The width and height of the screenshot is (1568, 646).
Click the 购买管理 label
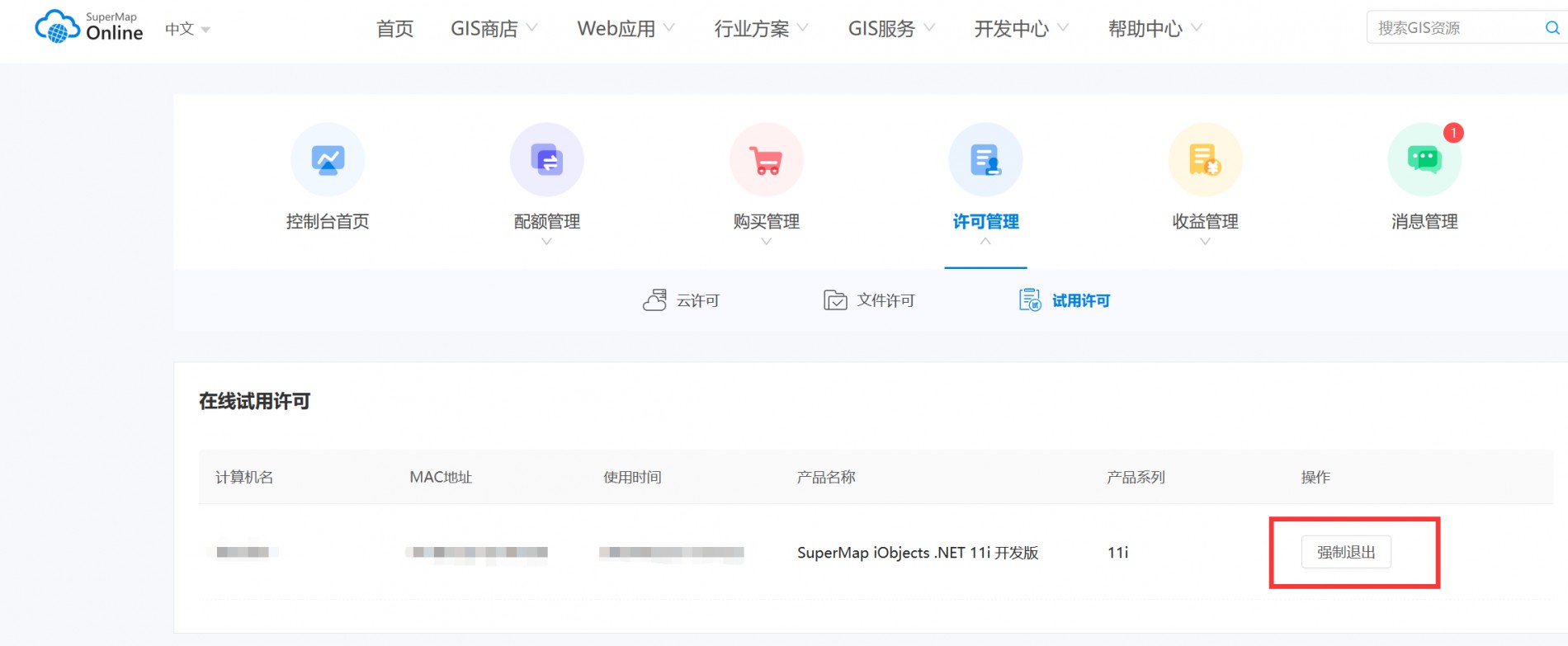(767, 221)
